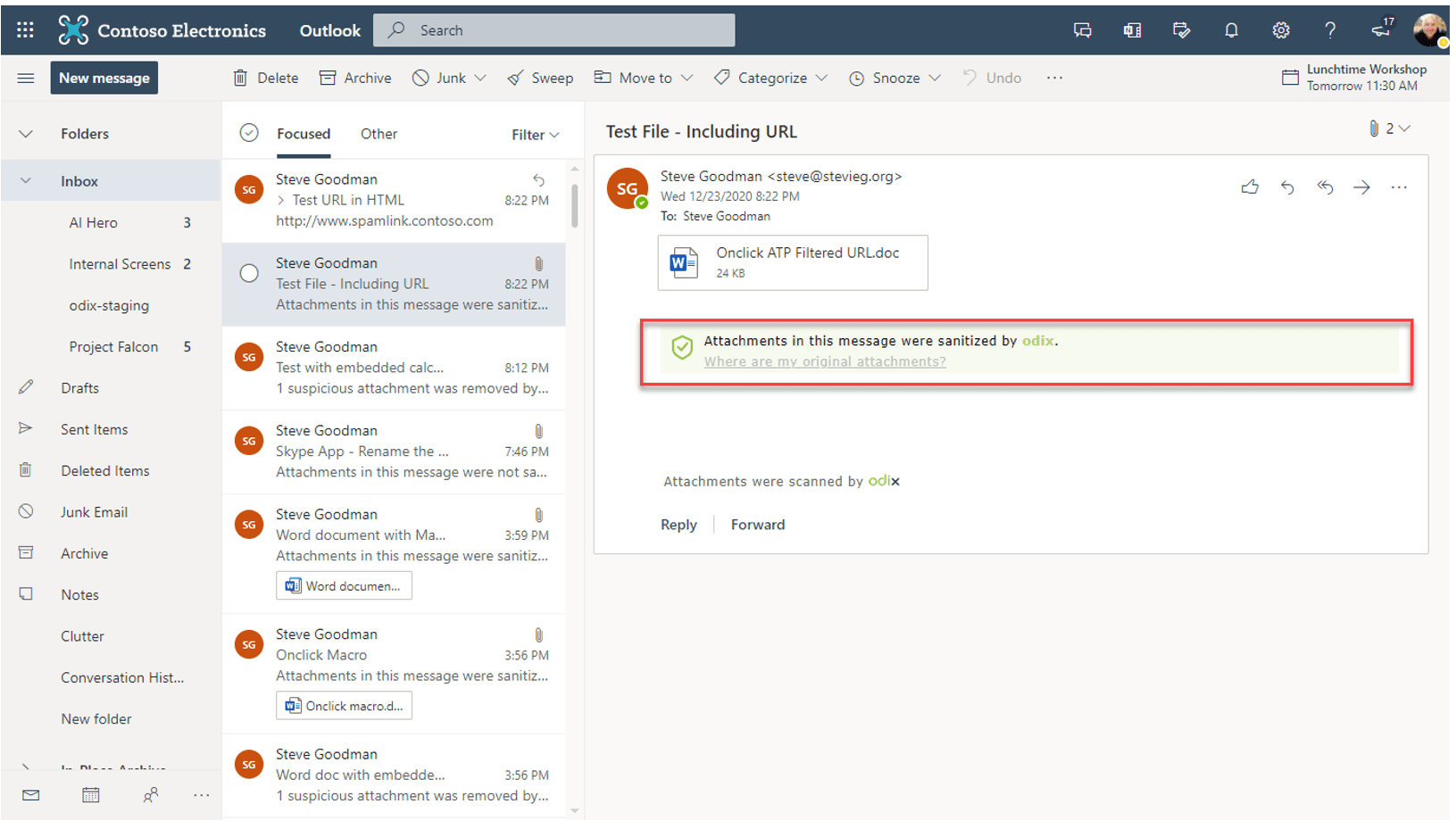Open the feedback megaphone icon with 17 badge
Screen dimensions: 1456x829
tap(1382, 29)
